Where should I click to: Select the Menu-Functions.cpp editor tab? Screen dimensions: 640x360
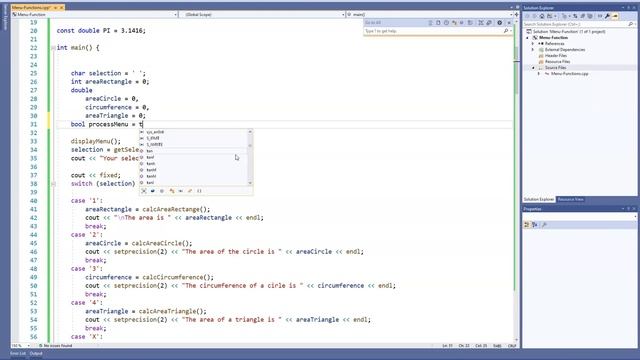[x=31, y=7]
